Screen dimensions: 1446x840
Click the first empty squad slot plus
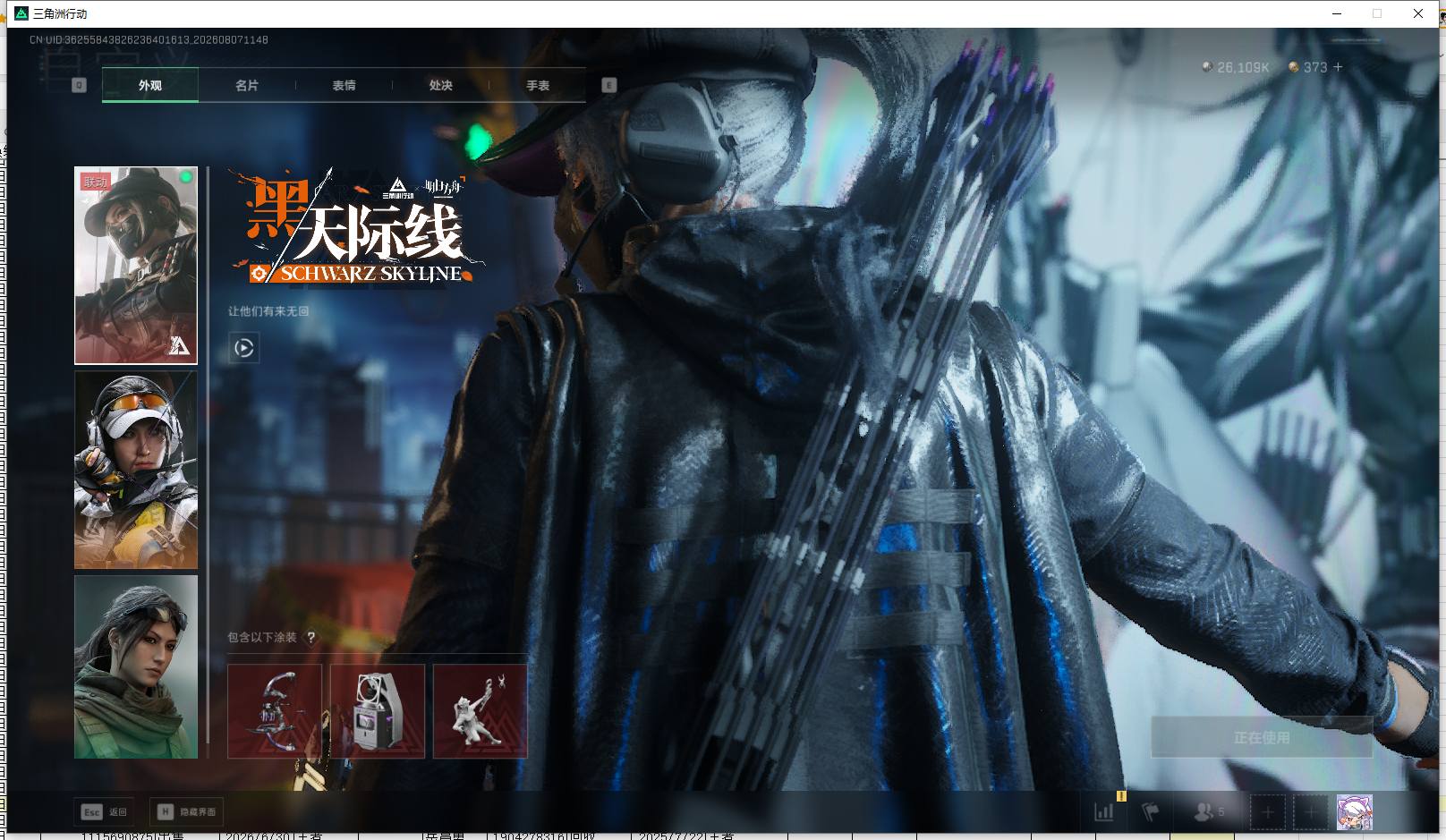pyautogui.click(x=1268, y=812)
